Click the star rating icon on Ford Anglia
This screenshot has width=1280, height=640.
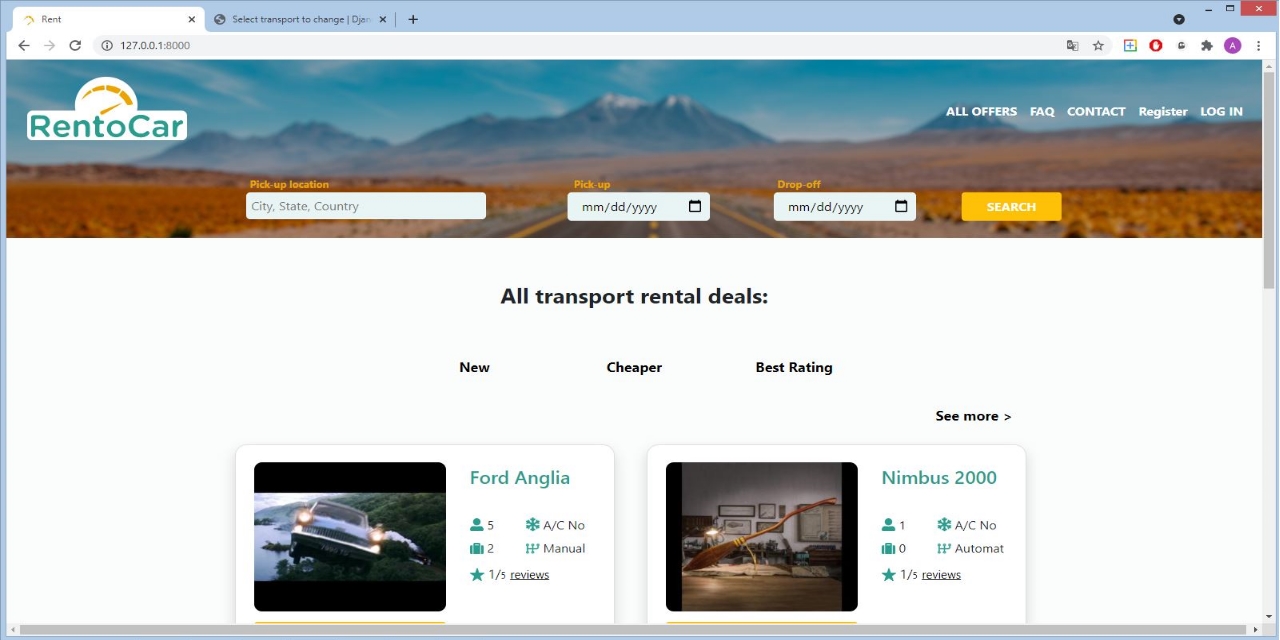click(477, 574)
